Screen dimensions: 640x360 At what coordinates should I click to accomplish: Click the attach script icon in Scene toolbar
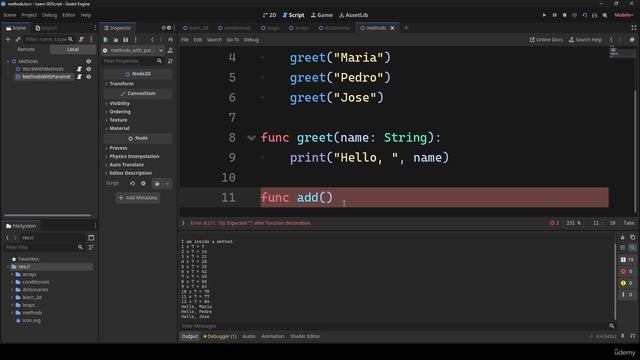click(x=82, y=40)
